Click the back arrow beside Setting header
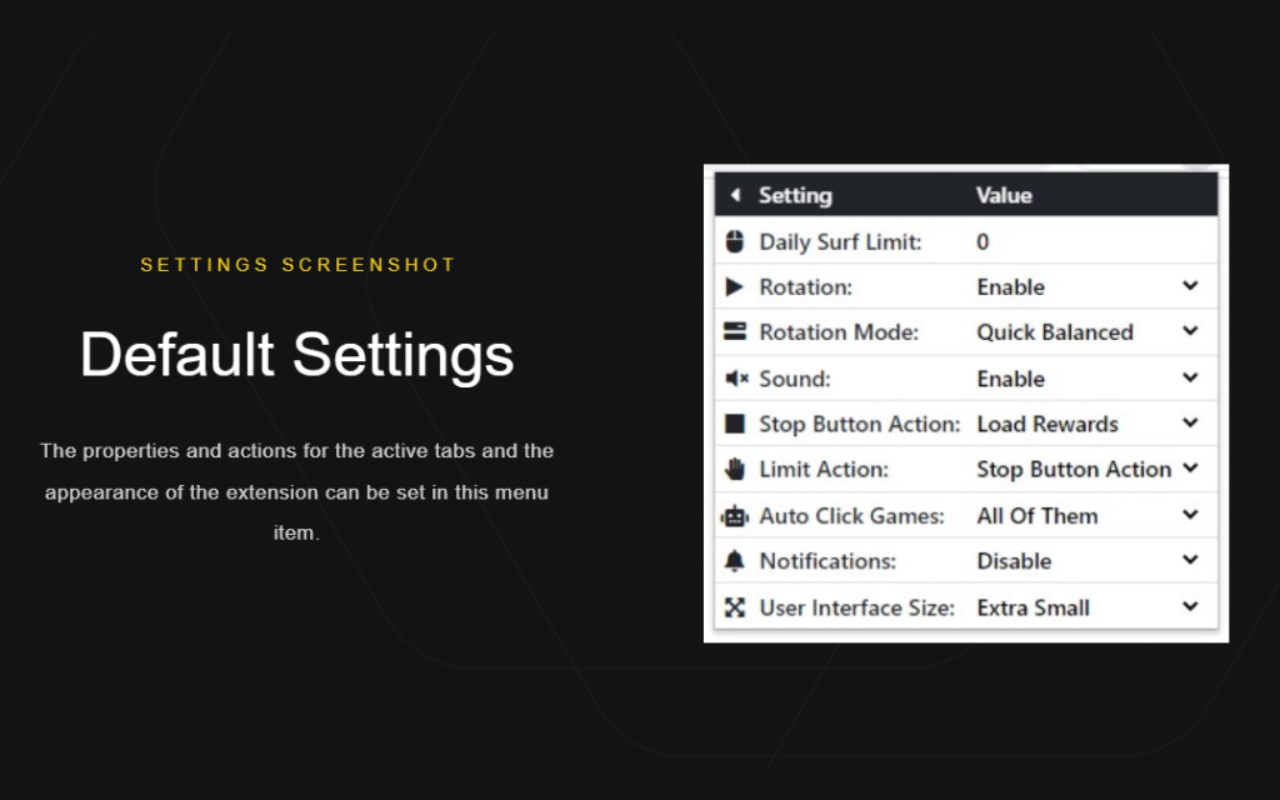Viewport: 1280px width, 800px height. pyautogui.click(x=735, y=195)
